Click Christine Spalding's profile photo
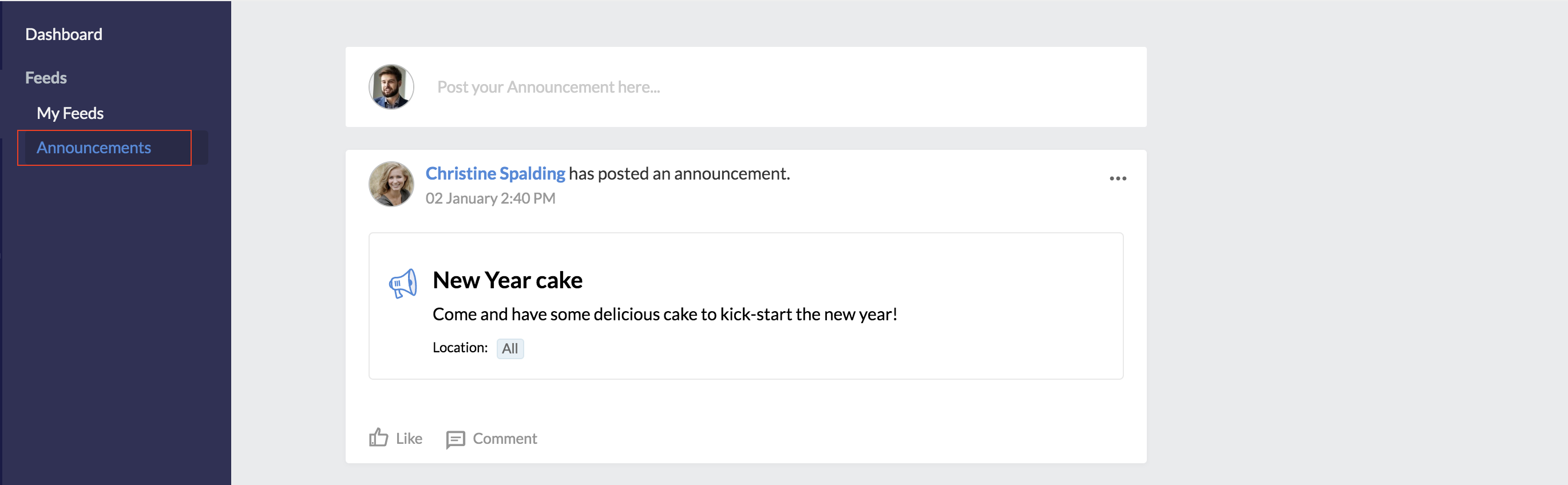The width and height of the screenshot is (1568, 485). coord(391,184)
